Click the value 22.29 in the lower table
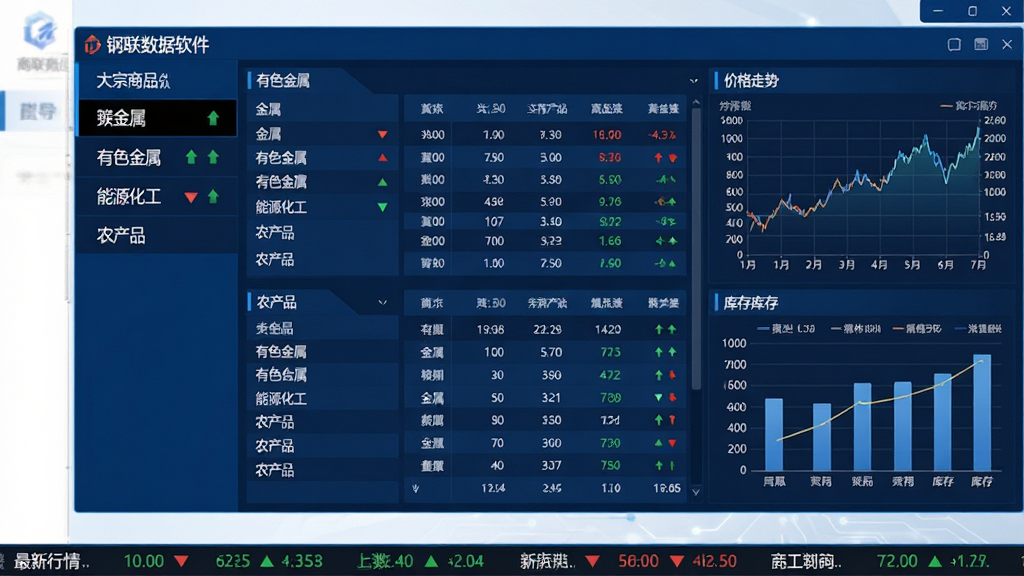Screen dimensions: 1024x576 [547, 330]
